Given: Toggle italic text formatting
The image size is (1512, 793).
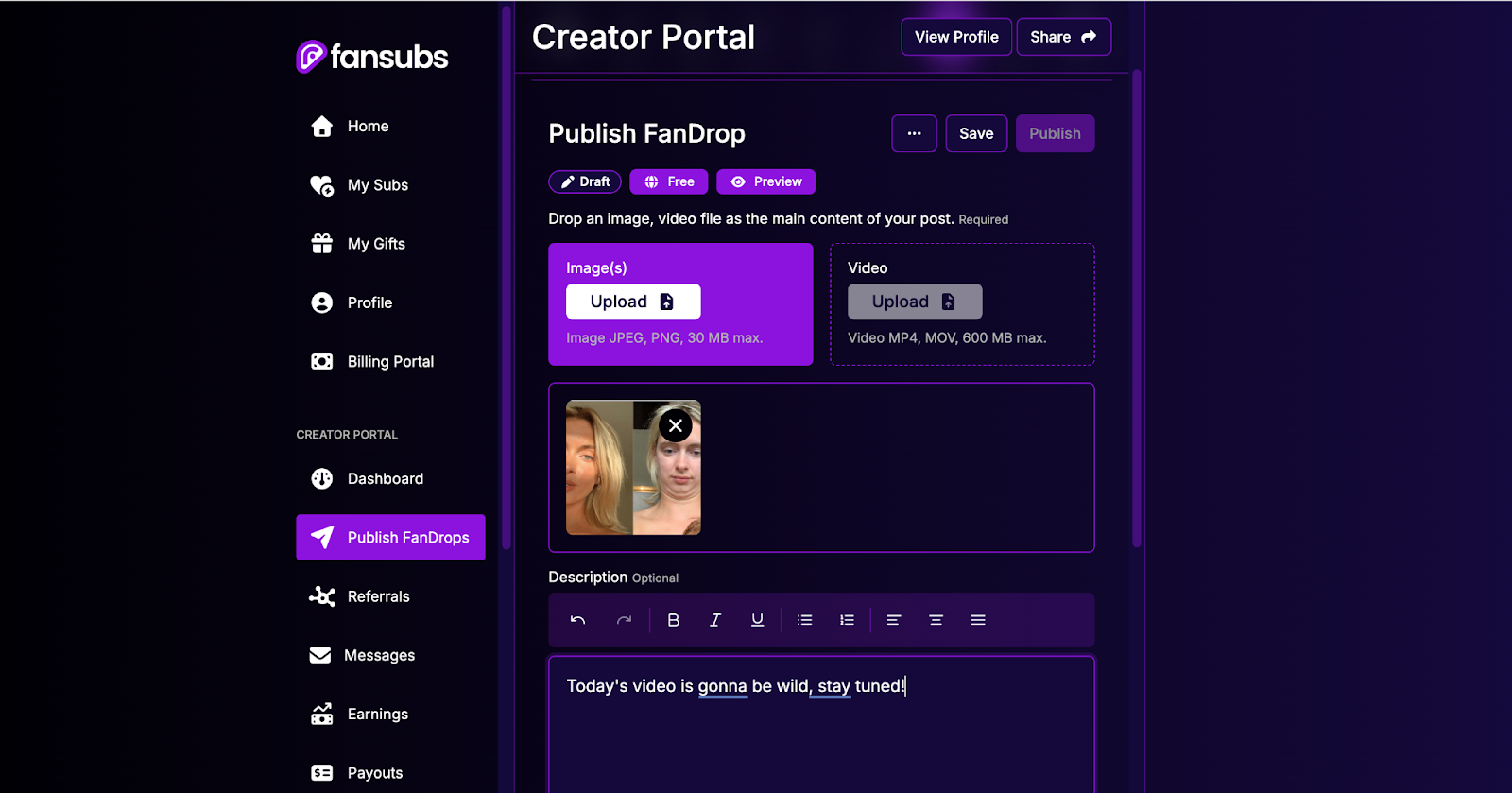Looking at the screenshot, I should click(x=715, y=620).
